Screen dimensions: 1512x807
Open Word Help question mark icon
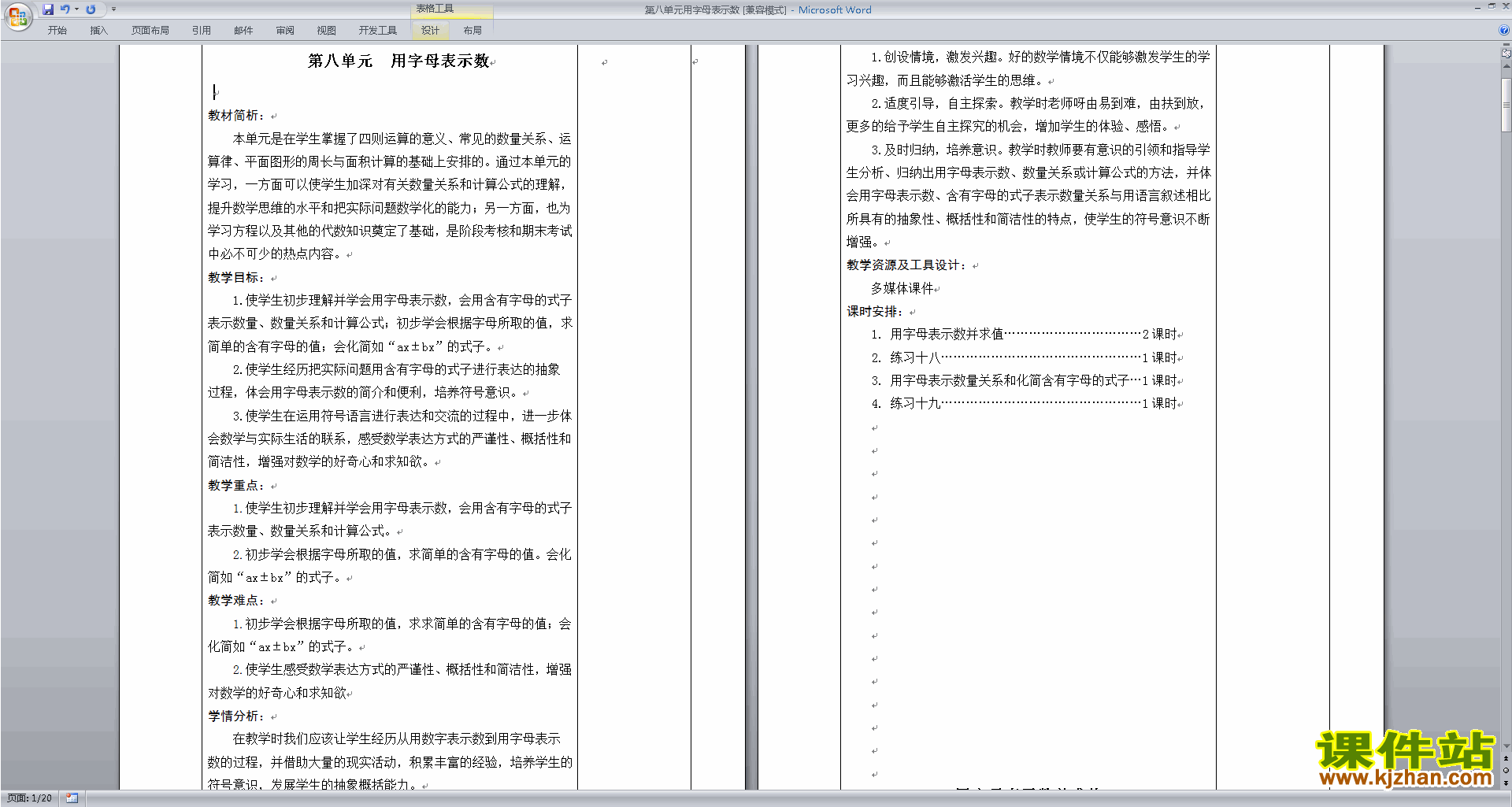[1504, 30]
